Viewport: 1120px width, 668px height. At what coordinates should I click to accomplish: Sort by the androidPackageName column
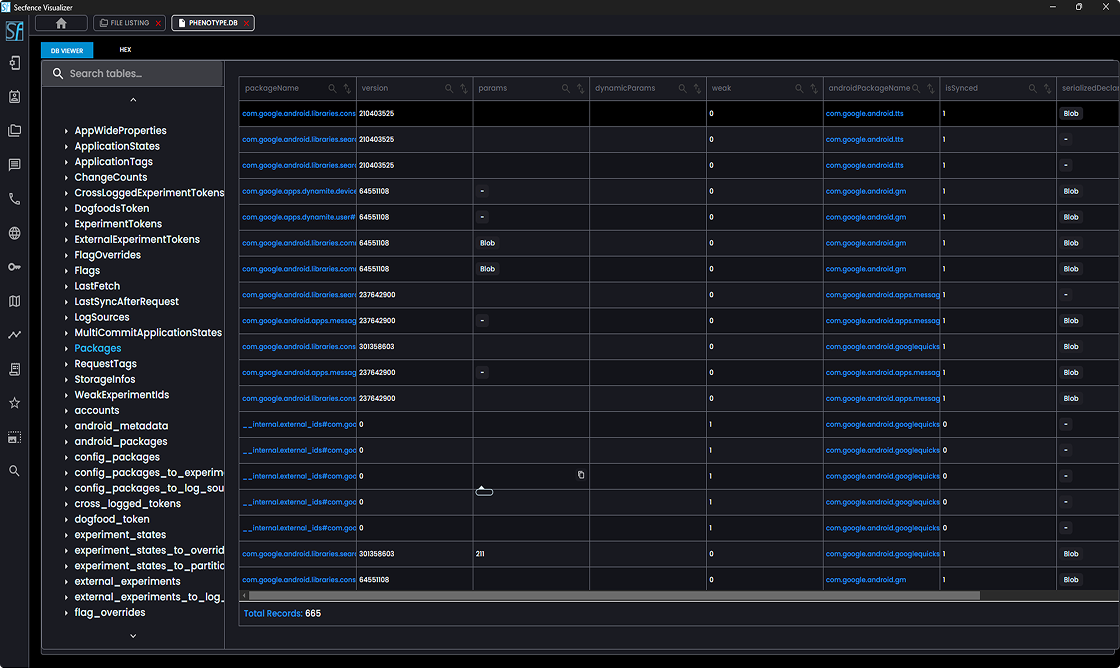tap(931, 89)
